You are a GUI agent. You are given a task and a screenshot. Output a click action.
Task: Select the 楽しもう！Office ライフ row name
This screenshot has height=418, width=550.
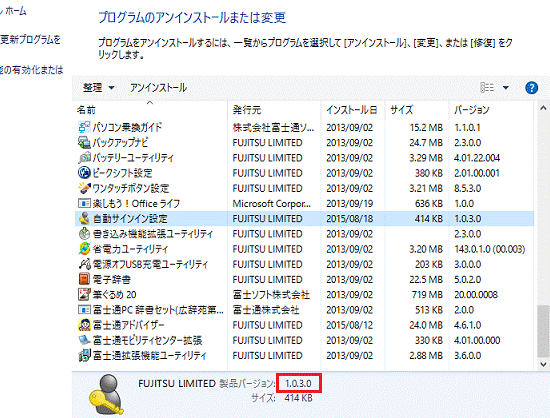(136, 203)
